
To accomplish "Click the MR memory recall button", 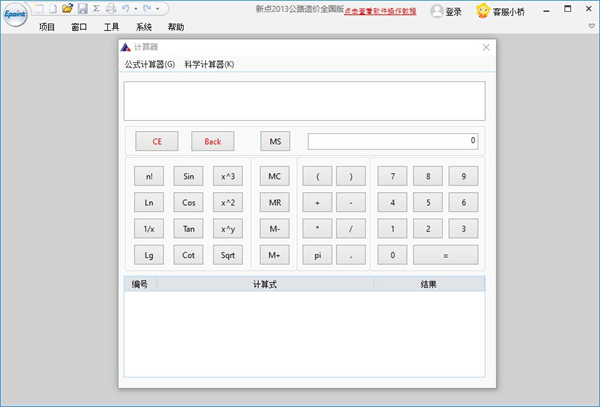I will click(x=275, y=202).
